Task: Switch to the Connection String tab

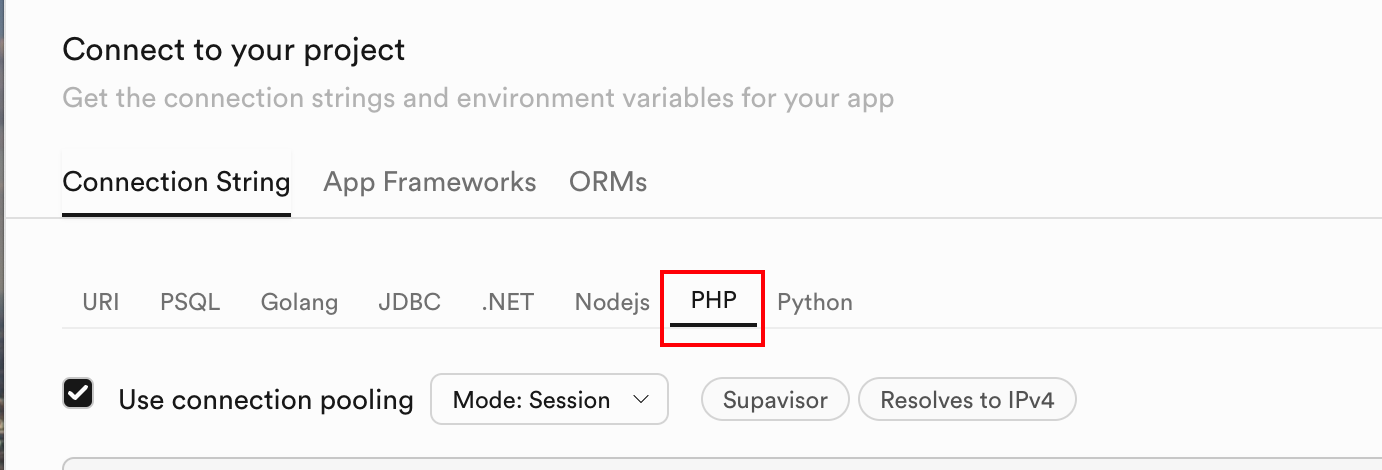Action: pos(176,182)
